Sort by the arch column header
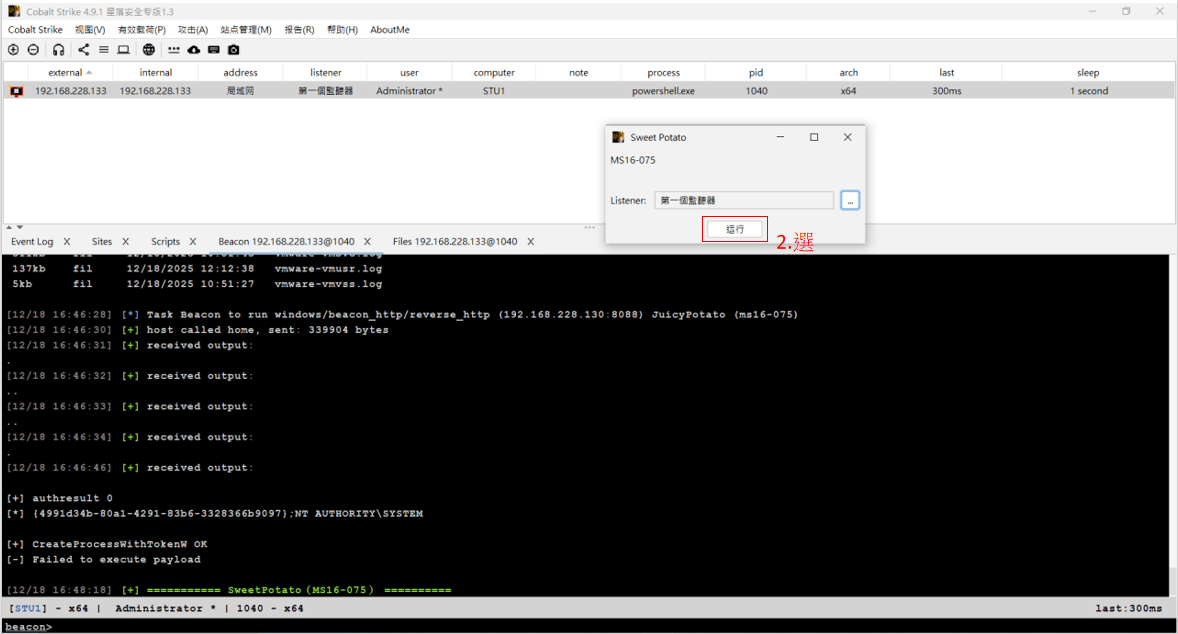 tap(848, 73)
